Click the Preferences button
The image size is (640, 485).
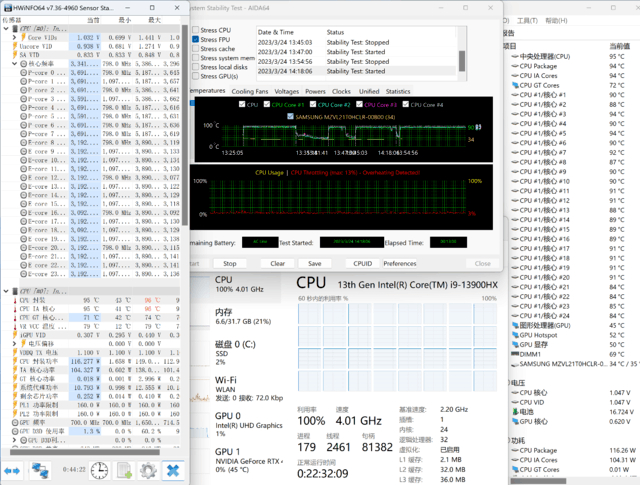pos(400,264)
